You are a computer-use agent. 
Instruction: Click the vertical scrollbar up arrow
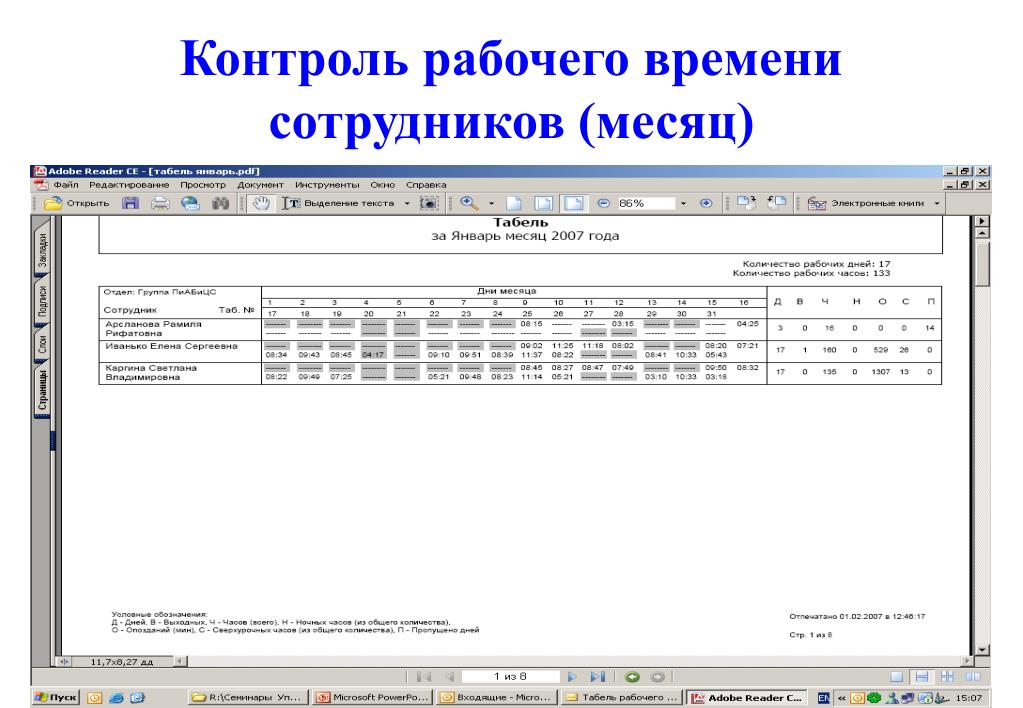982,233
